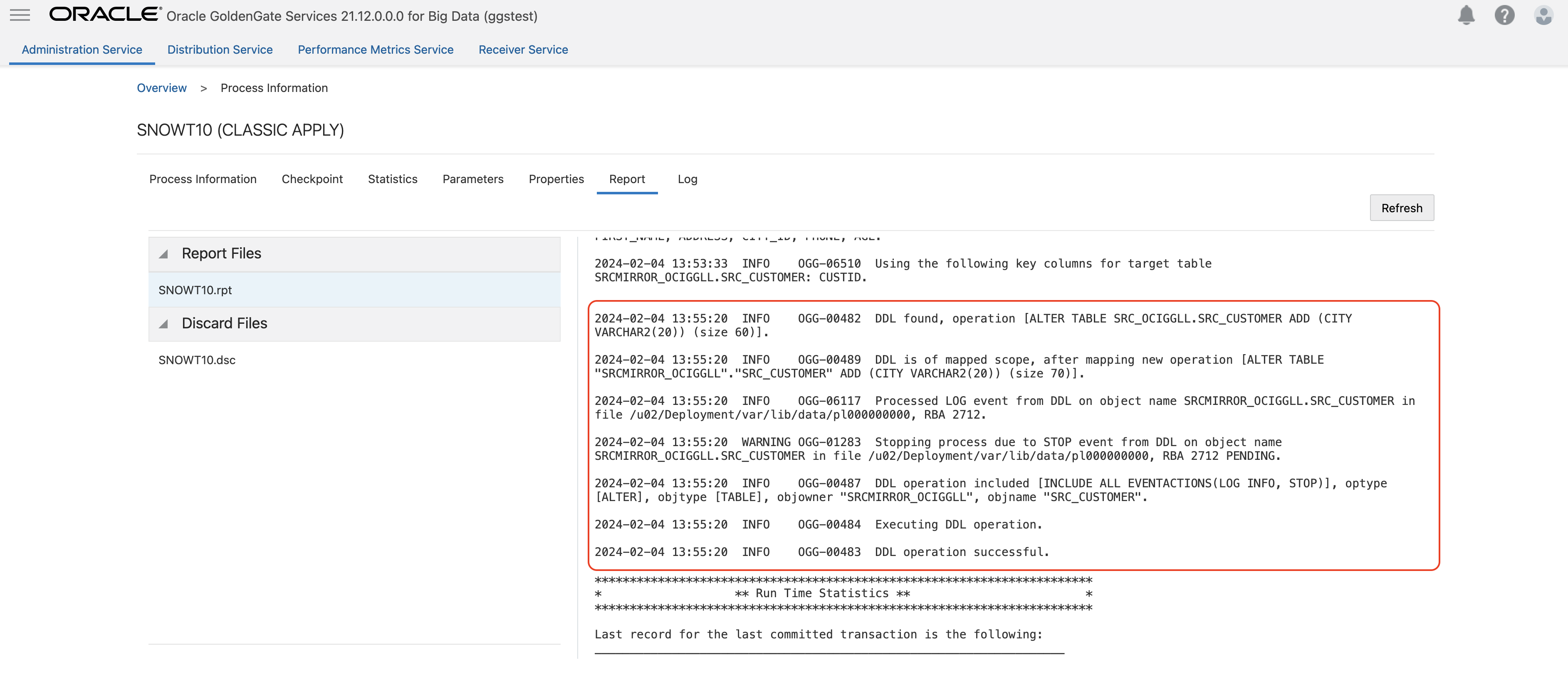Open the user account avatar menu

(1543, 15)
